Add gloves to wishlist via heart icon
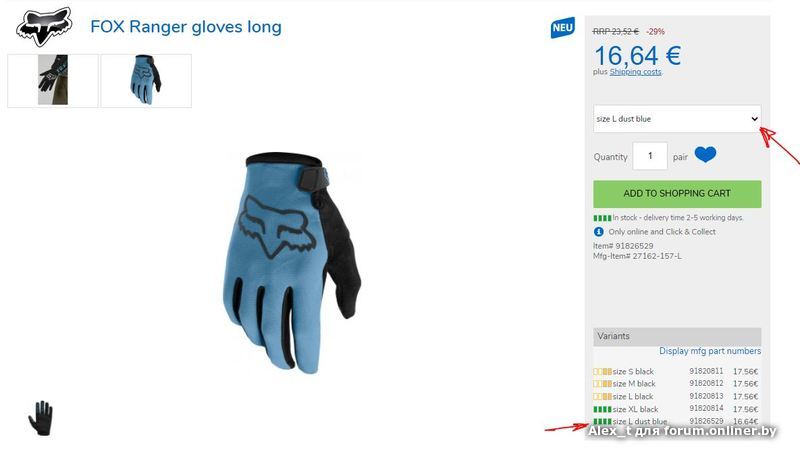800x454 pixels. [705, 155]
